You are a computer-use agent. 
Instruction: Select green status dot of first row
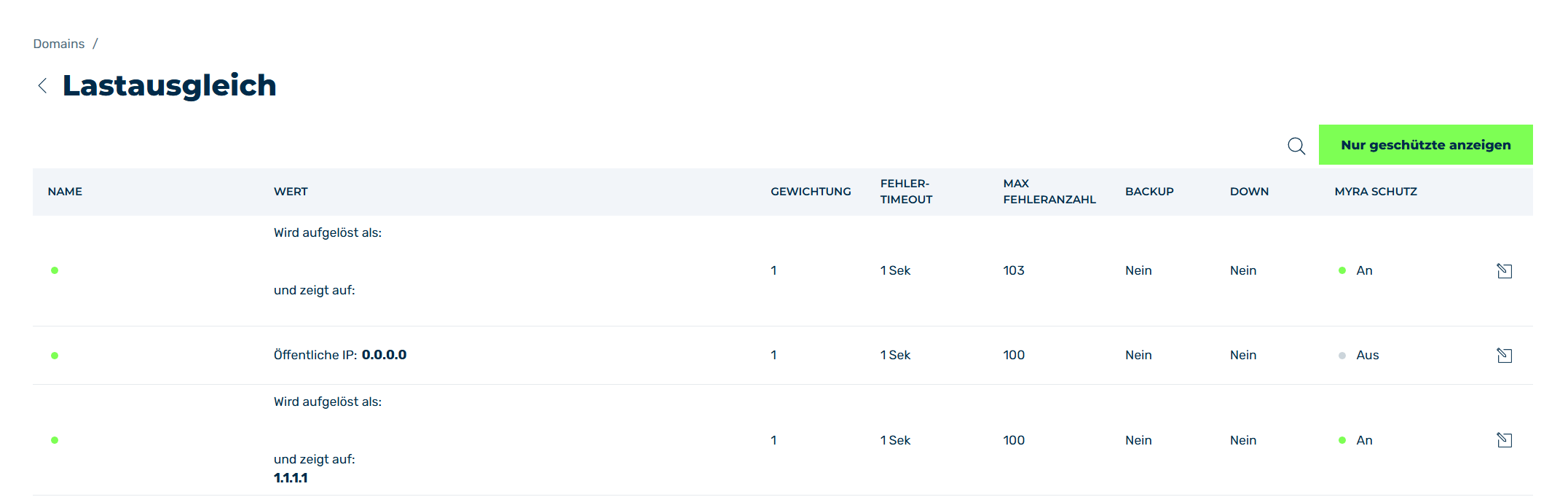coord(55,270)
